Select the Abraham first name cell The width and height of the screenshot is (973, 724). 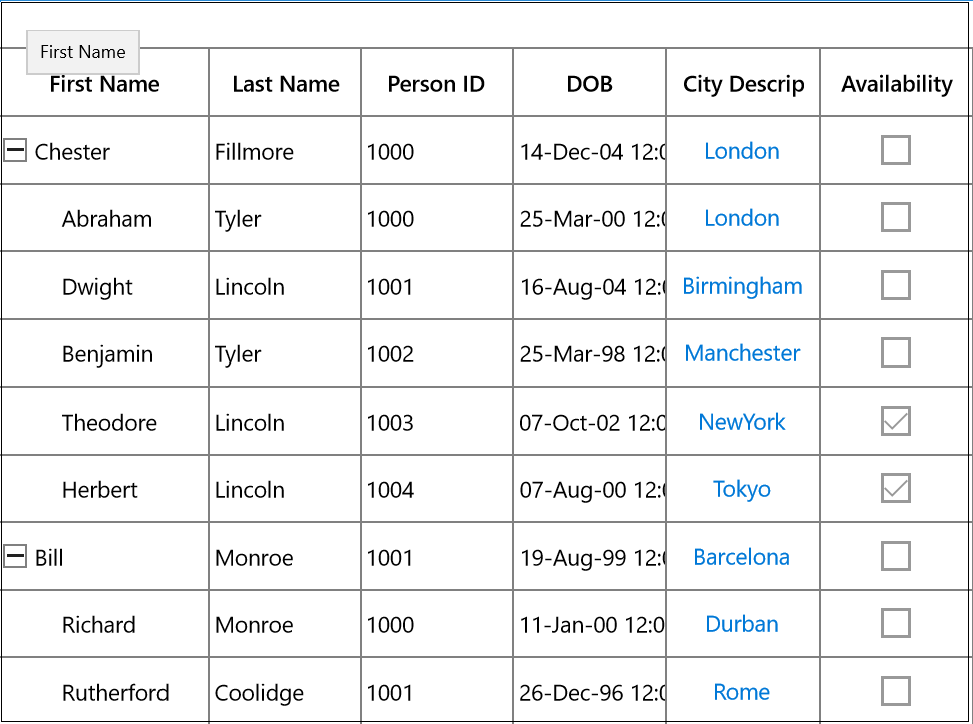pyautogui.click(x=105, y=218)
